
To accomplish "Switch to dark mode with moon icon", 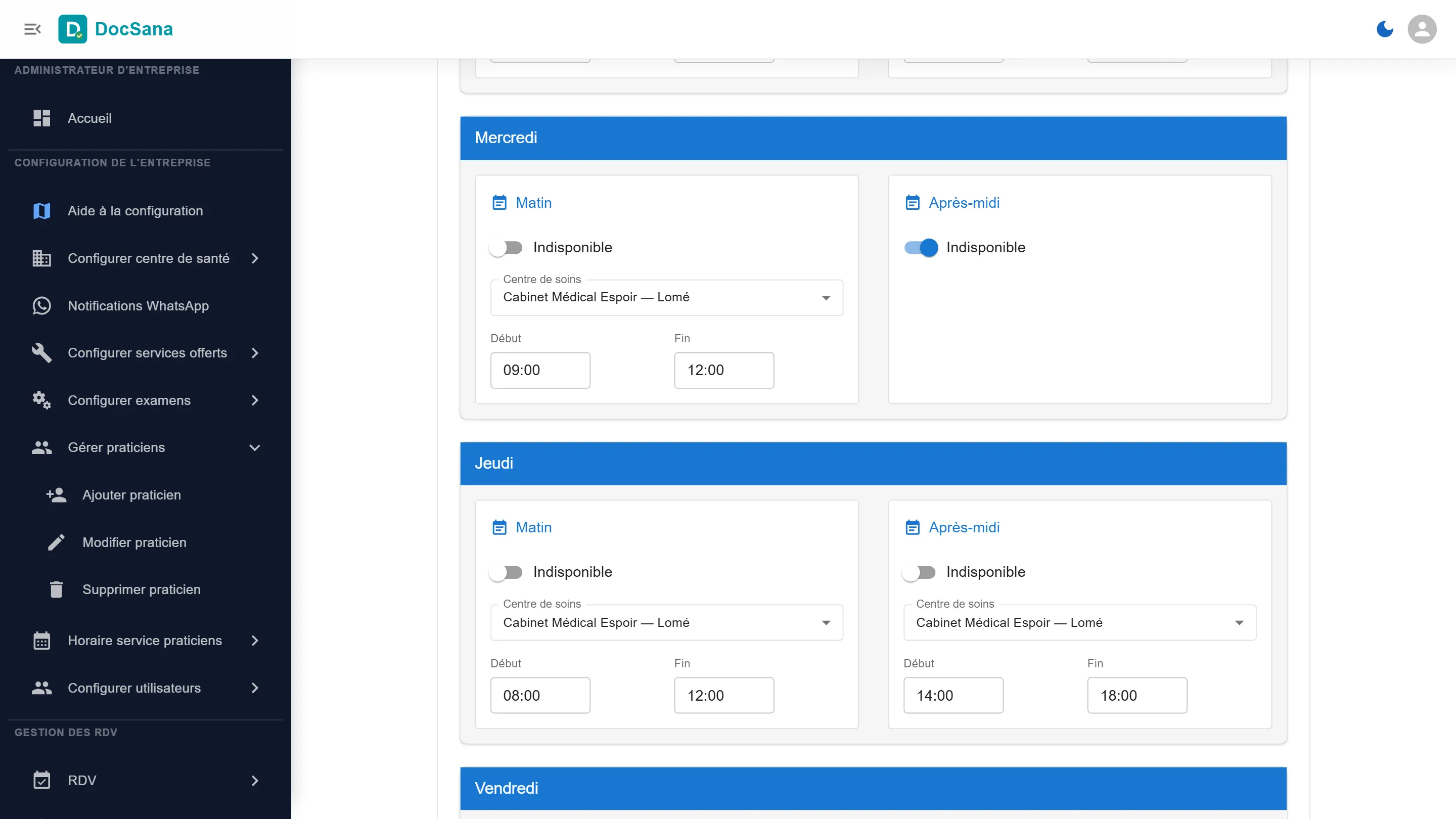I will [x=1385, y=29].
